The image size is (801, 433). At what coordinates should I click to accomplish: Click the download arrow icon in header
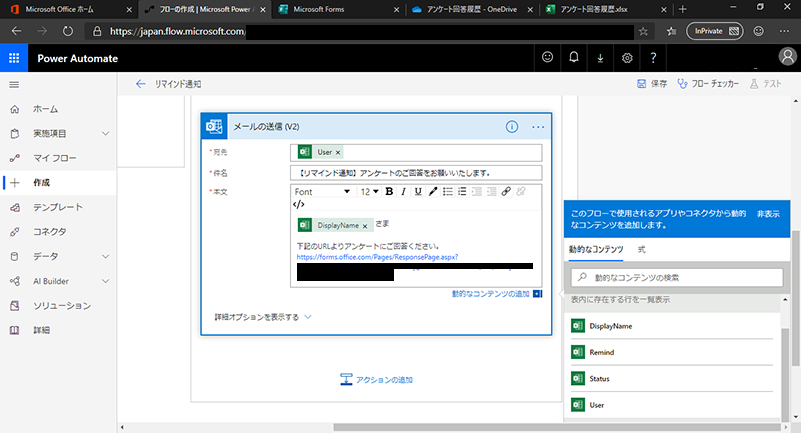click(600, 58)
